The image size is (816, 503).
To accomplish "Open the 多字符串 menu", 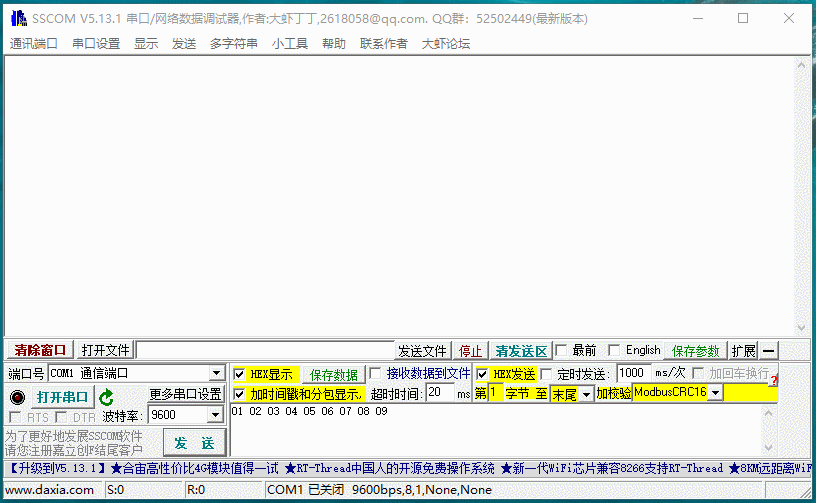I will [233, 43].
